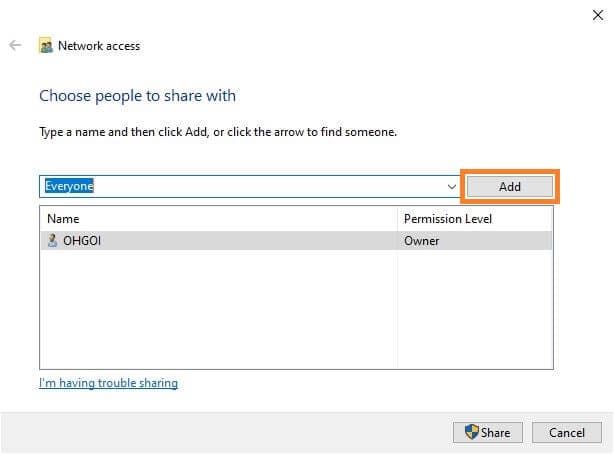Dismiss dialog with the Cancel button
The height and width of the screenshot is (454, 614).
click(x=566, y=432)
